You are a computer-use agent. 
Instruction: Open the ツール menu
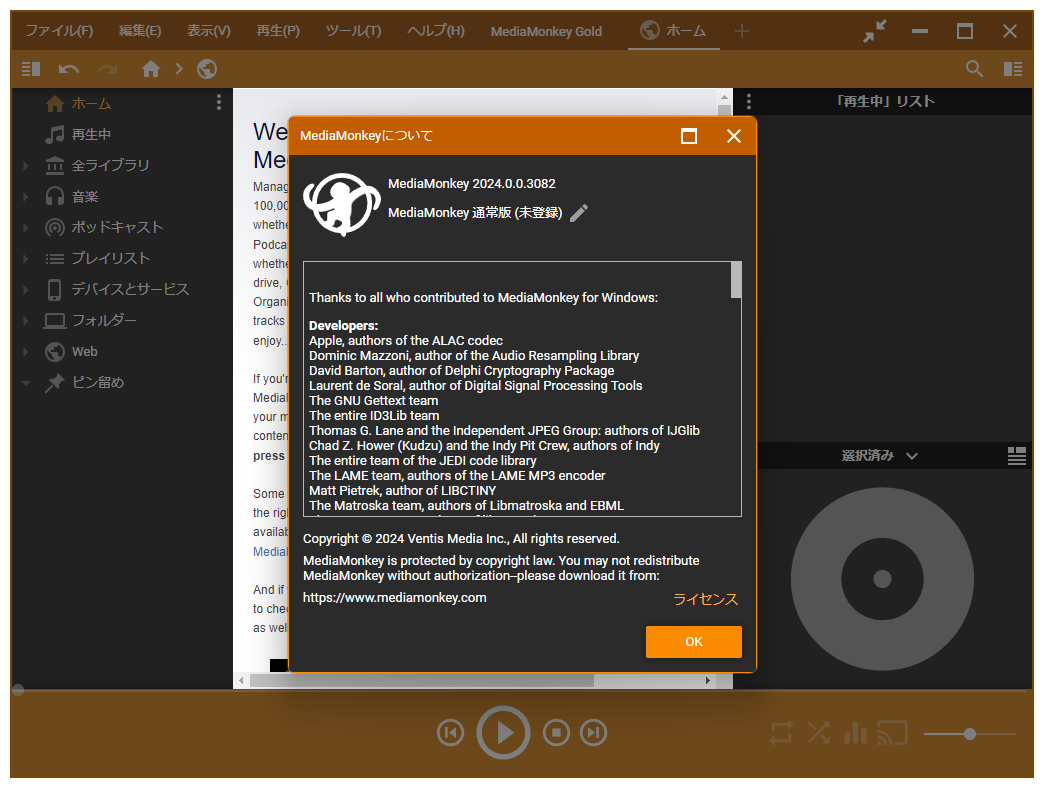(x=352, y=31)
